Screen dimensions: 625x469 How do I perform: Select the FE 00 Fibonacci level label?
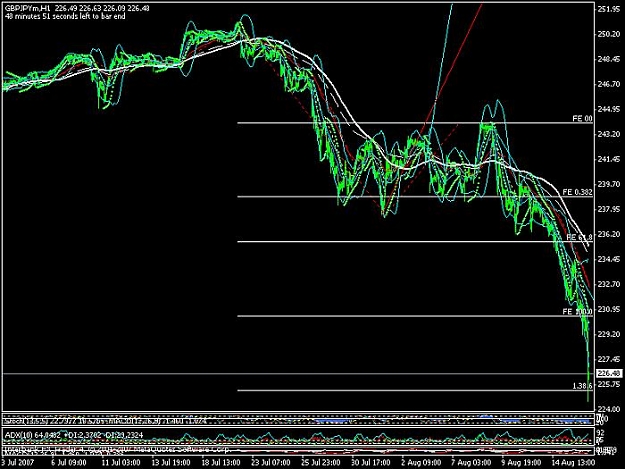pos(582,118)
